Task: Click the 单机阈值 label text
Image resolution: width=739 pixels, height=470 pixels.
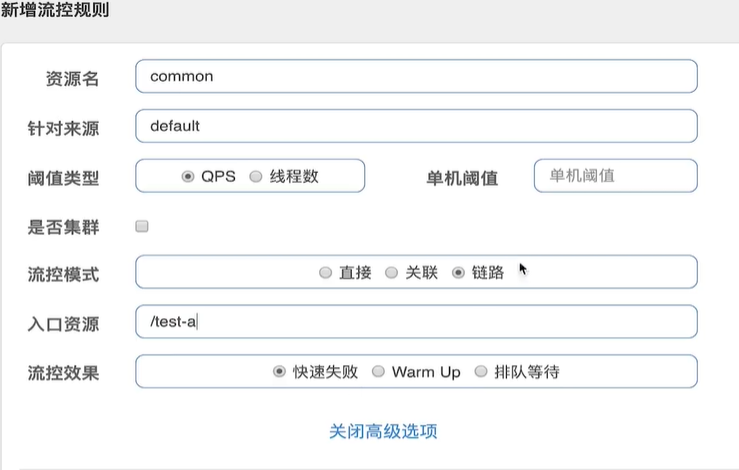Action: [462, 178]
